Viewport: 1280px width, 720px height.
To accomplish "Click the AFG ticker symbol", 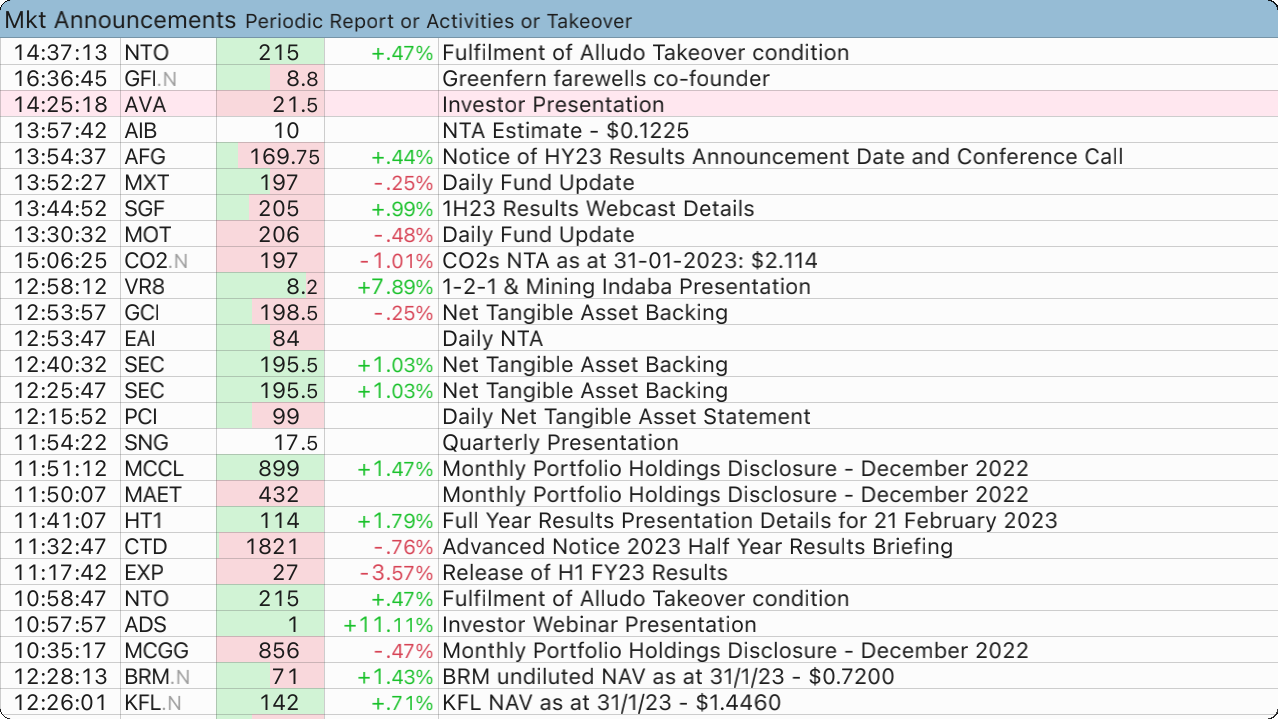I will (145, 157).
